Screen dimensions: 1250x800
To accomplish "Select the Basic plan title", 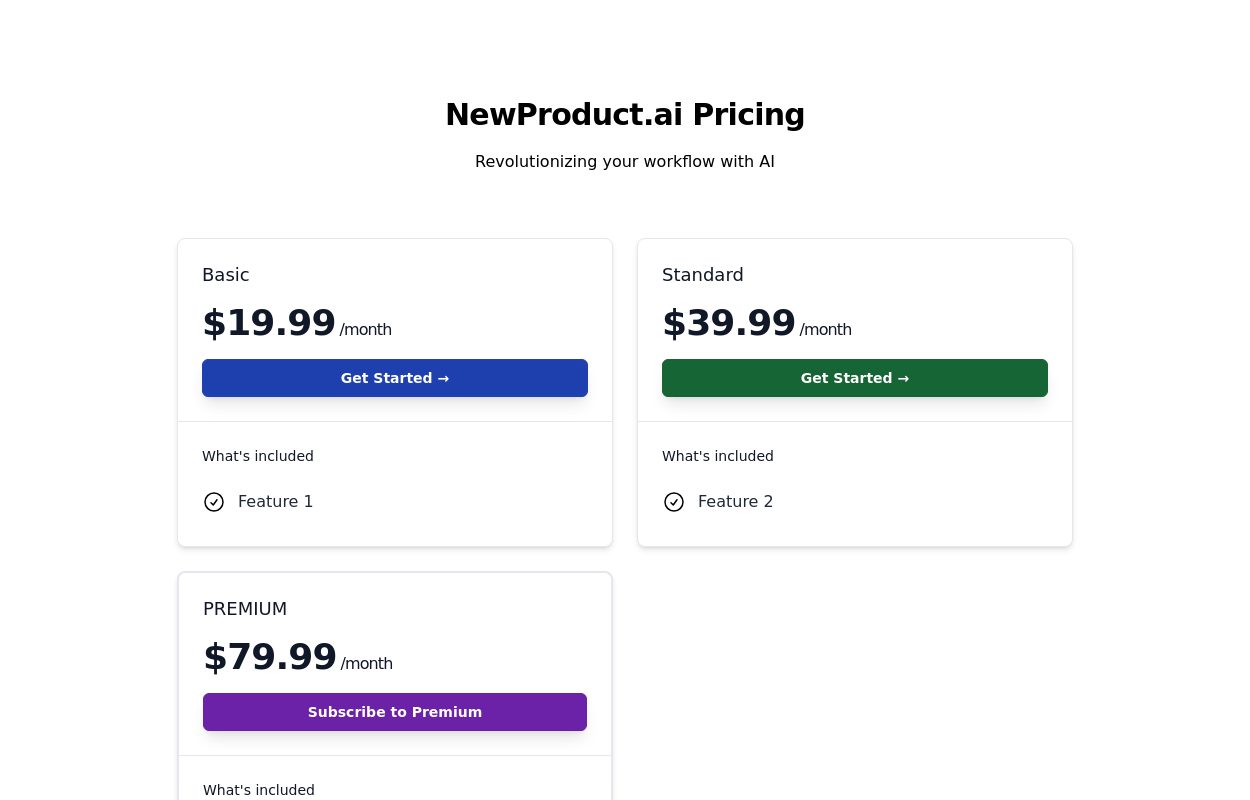I will [x=226, y=275].
